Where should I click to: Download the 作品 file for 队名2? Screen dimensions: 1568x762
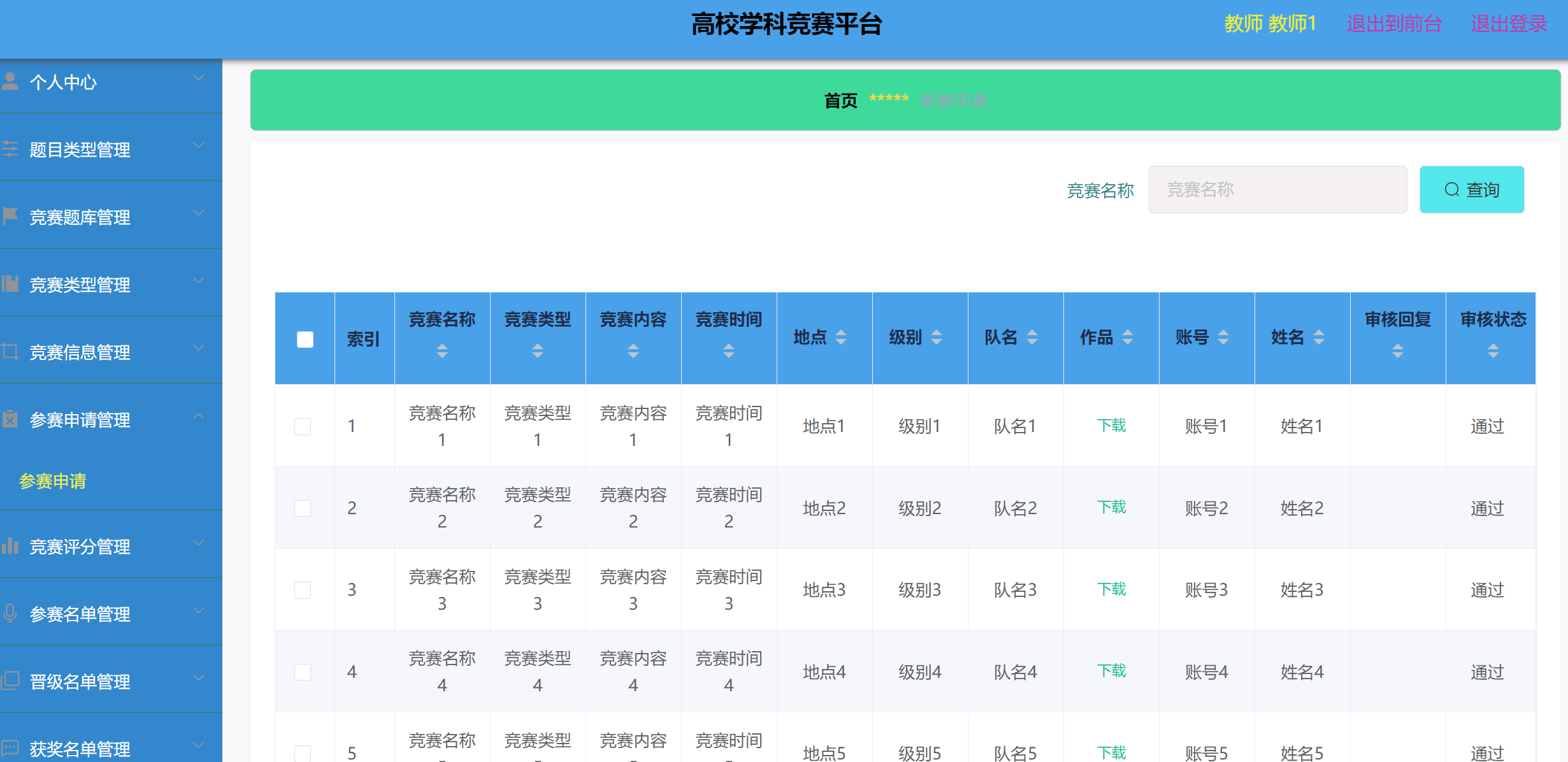click(x=1111, y=507)
